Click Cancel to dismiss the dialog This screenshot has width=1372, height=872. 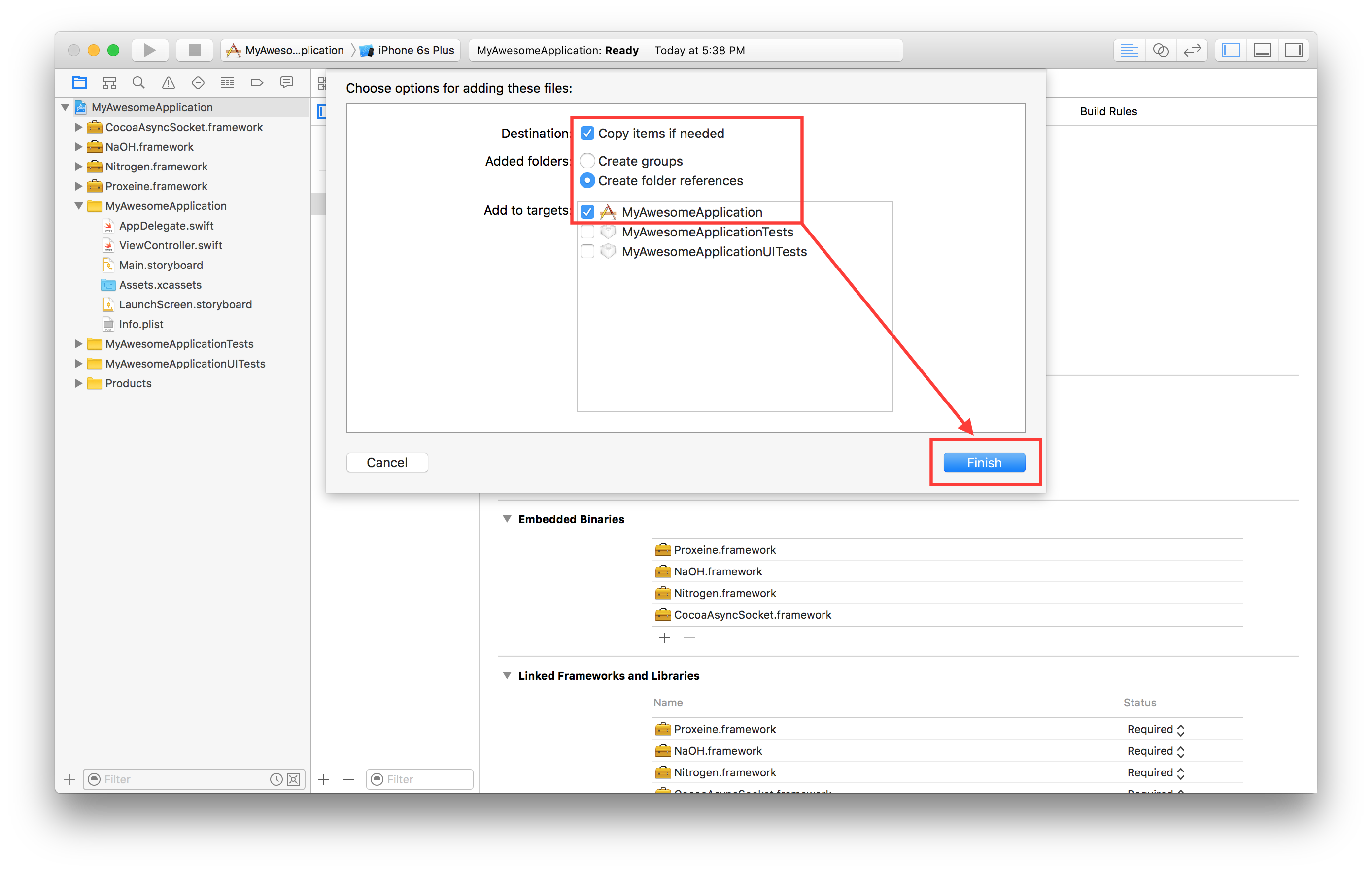[387, 462]
